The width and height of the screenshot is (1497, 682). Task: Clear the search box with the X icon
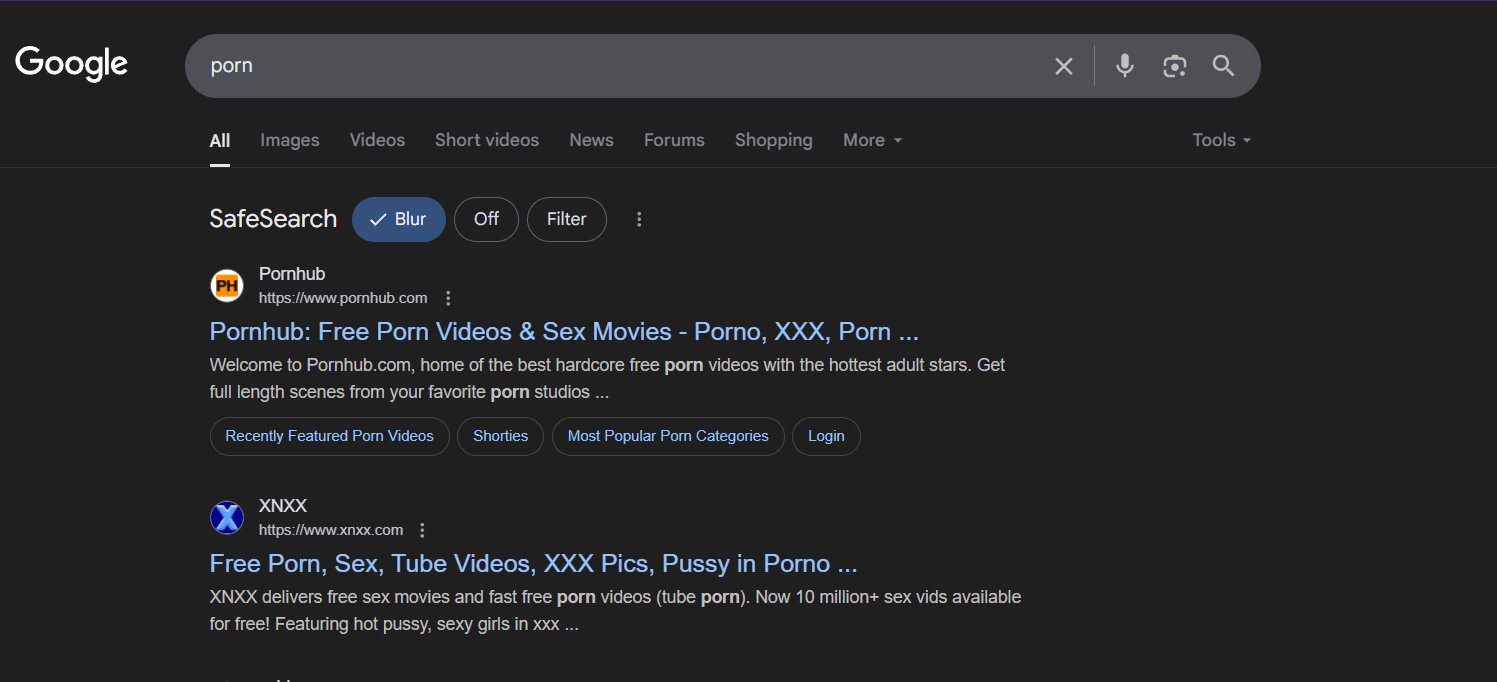(x=1064, y=66)
